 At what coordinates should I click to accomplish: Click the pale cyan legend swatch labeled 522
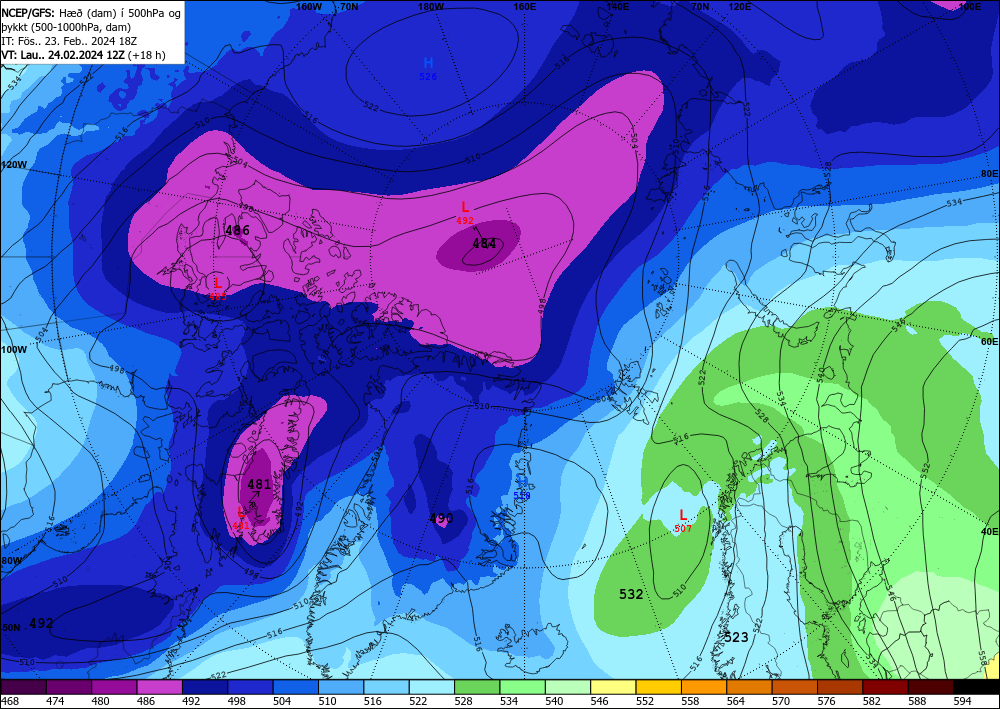(432, 687)
